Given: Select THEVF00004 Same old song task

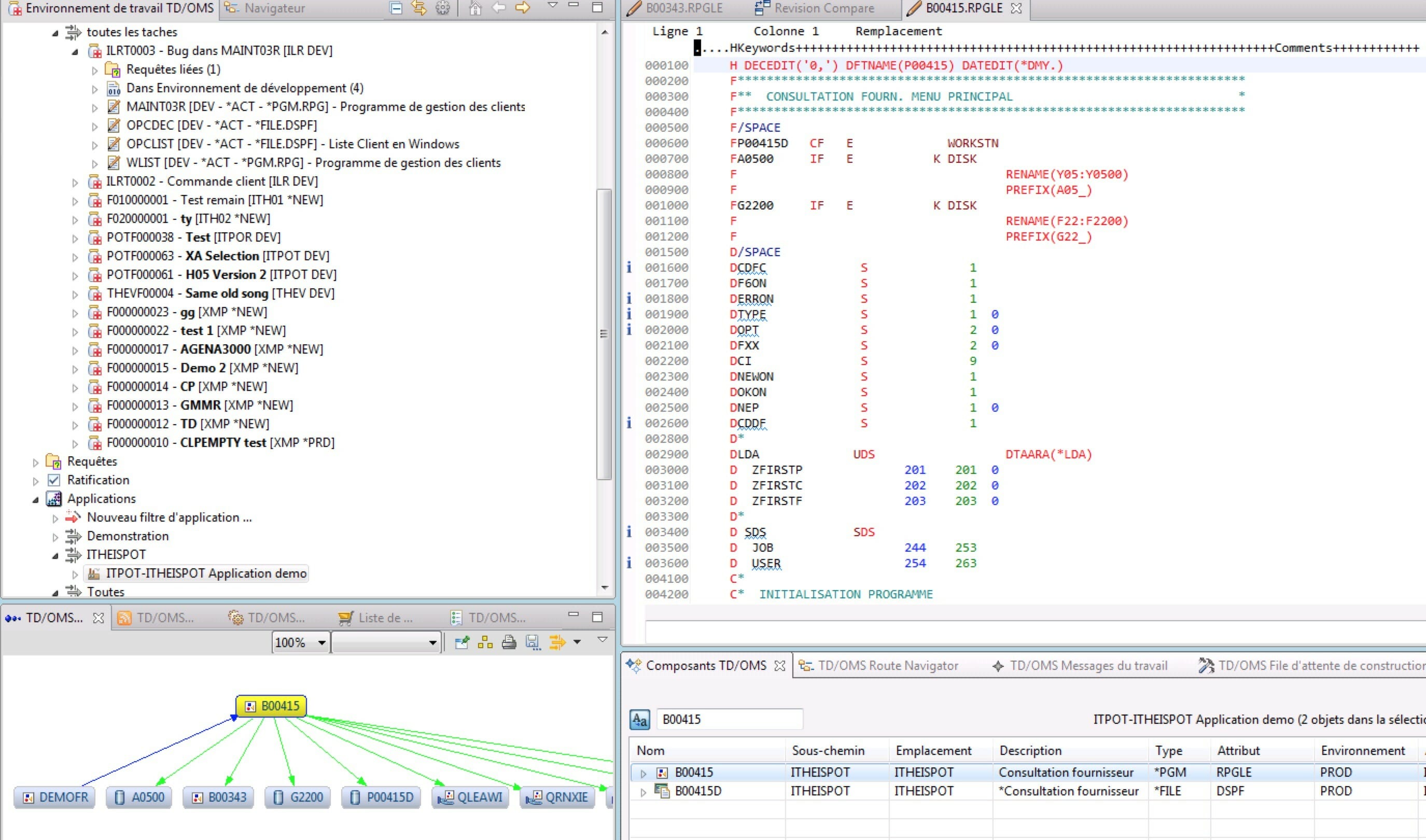Looking at the screenshot, I should click(211, 293).
